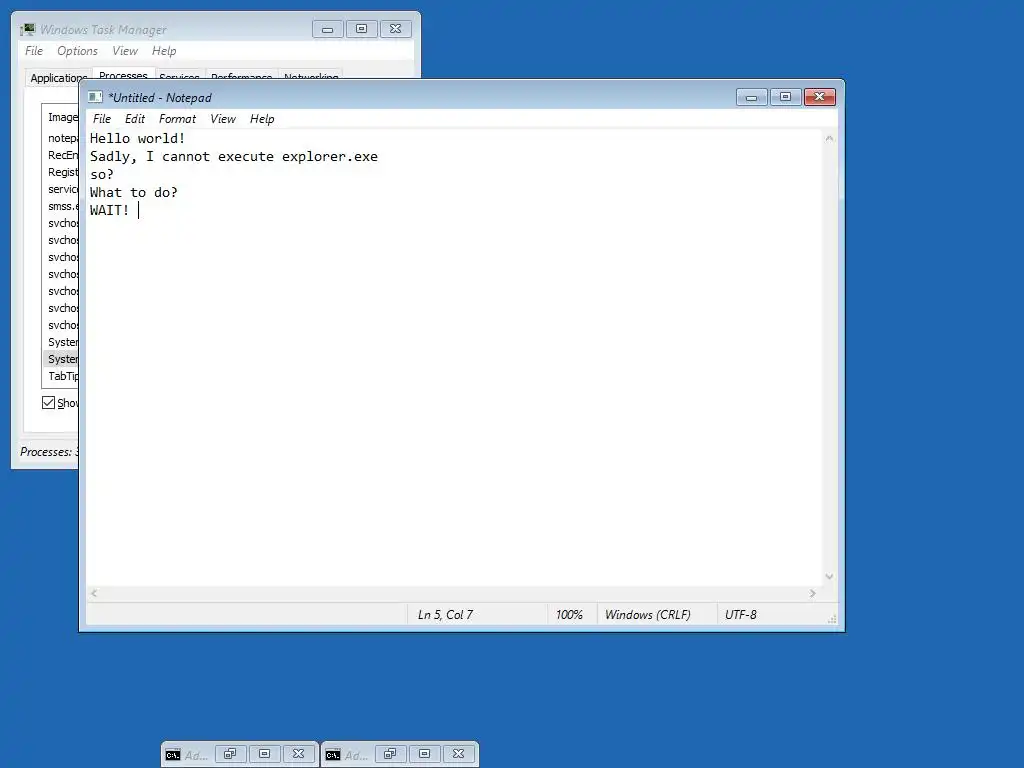Select the notepad process row in Task Manager
1024x768 pixels.
pyautogui.click(x=61, y=138)
